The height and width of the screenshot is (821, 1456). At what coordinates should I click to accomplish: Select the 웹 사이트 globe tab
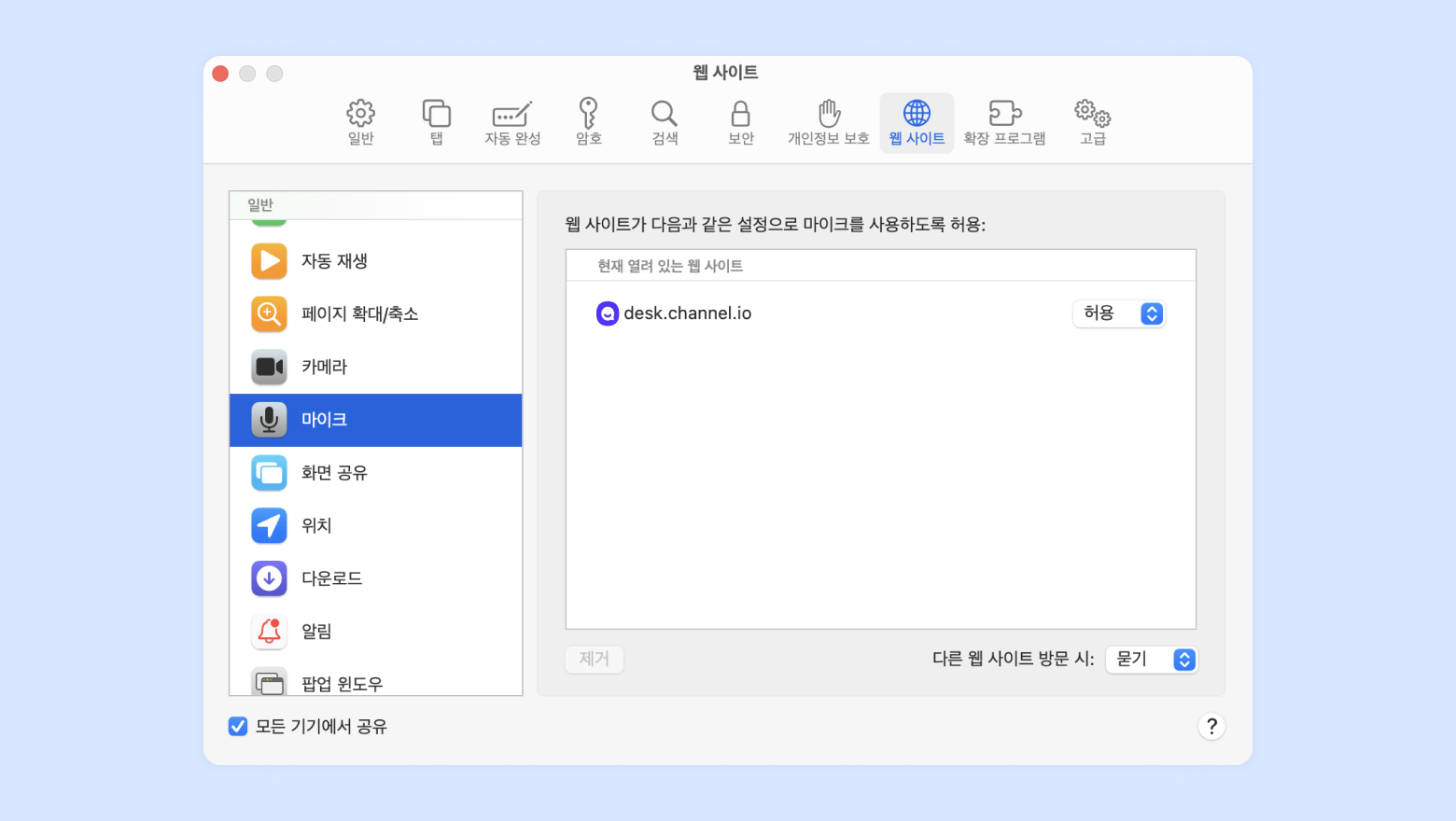click(x=917, y=122)
